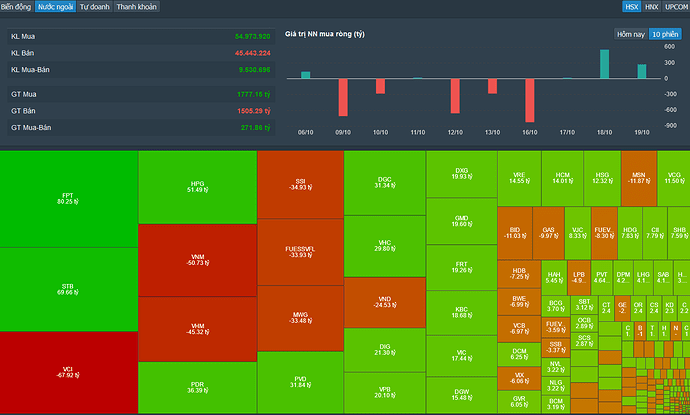Select the Nước ngoài tab
The width and height of the screenshot is (690, 415).
point(55,7)
